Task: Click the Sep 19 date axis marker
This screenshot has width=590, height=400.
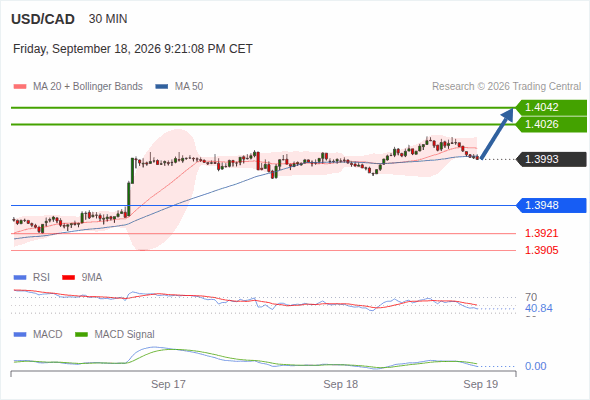Action: (481, 384)
